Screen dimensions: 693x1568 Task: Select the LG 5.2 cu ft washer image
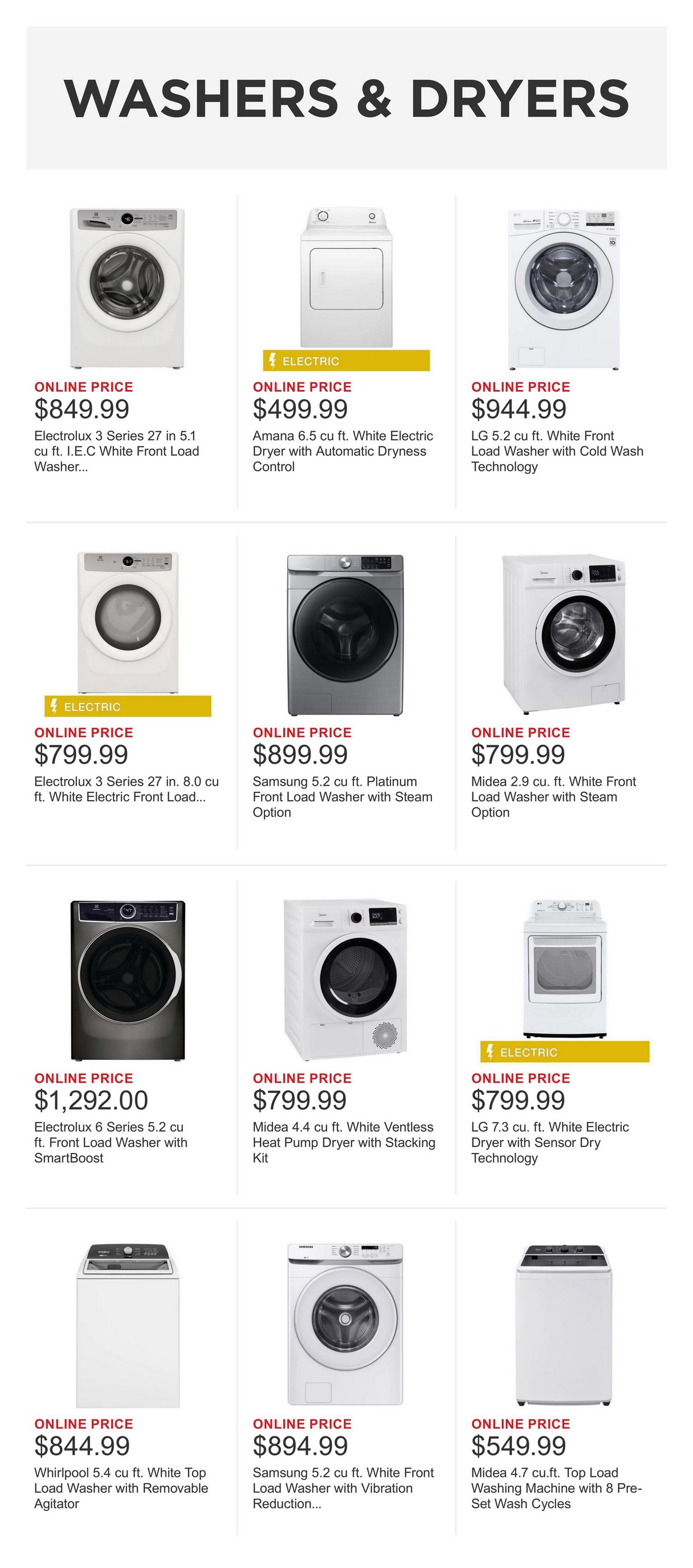tap(564, 289)
